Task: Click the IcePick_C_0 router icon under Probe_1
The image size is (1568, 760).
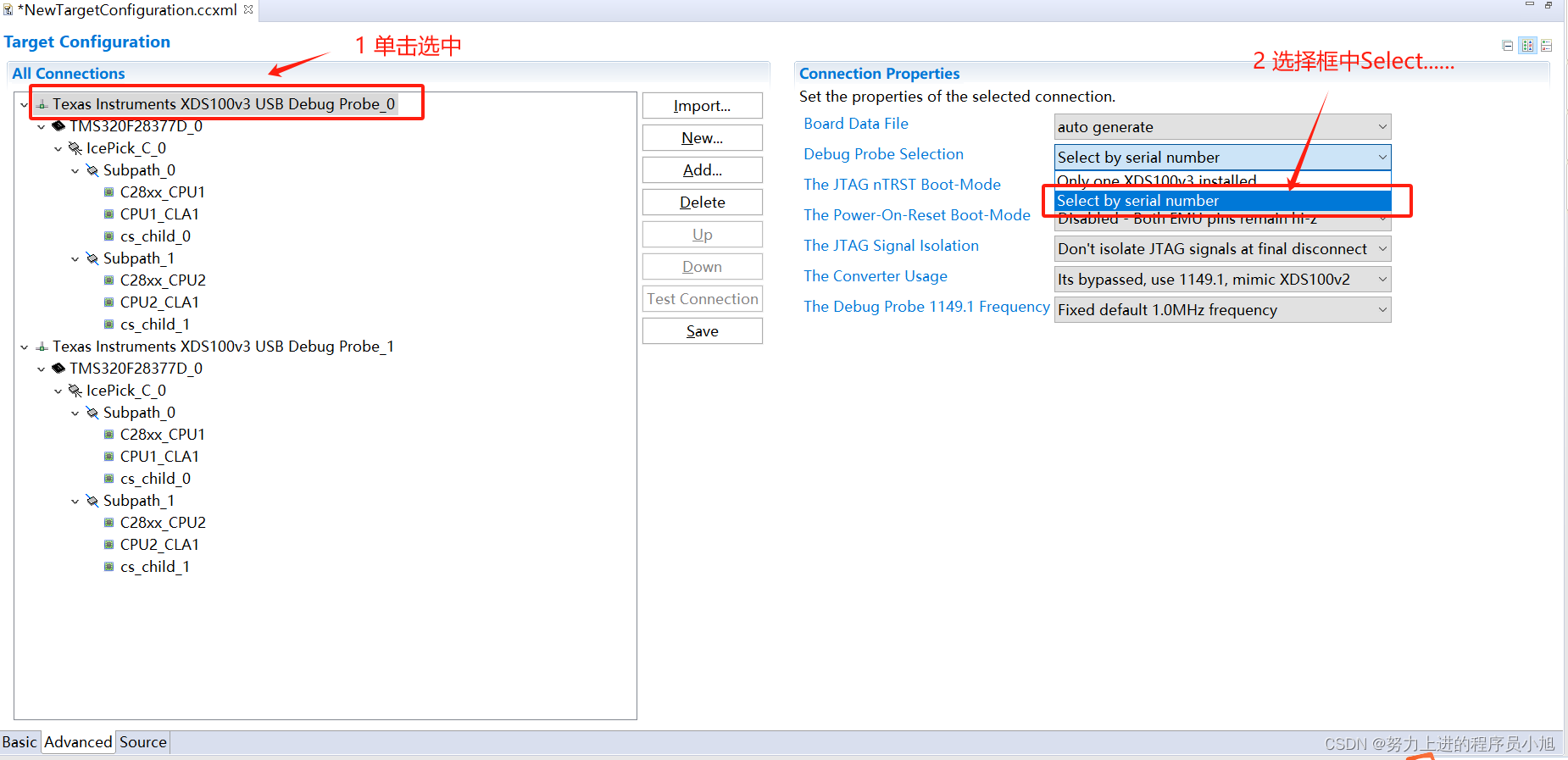Action: pos(75,391)
